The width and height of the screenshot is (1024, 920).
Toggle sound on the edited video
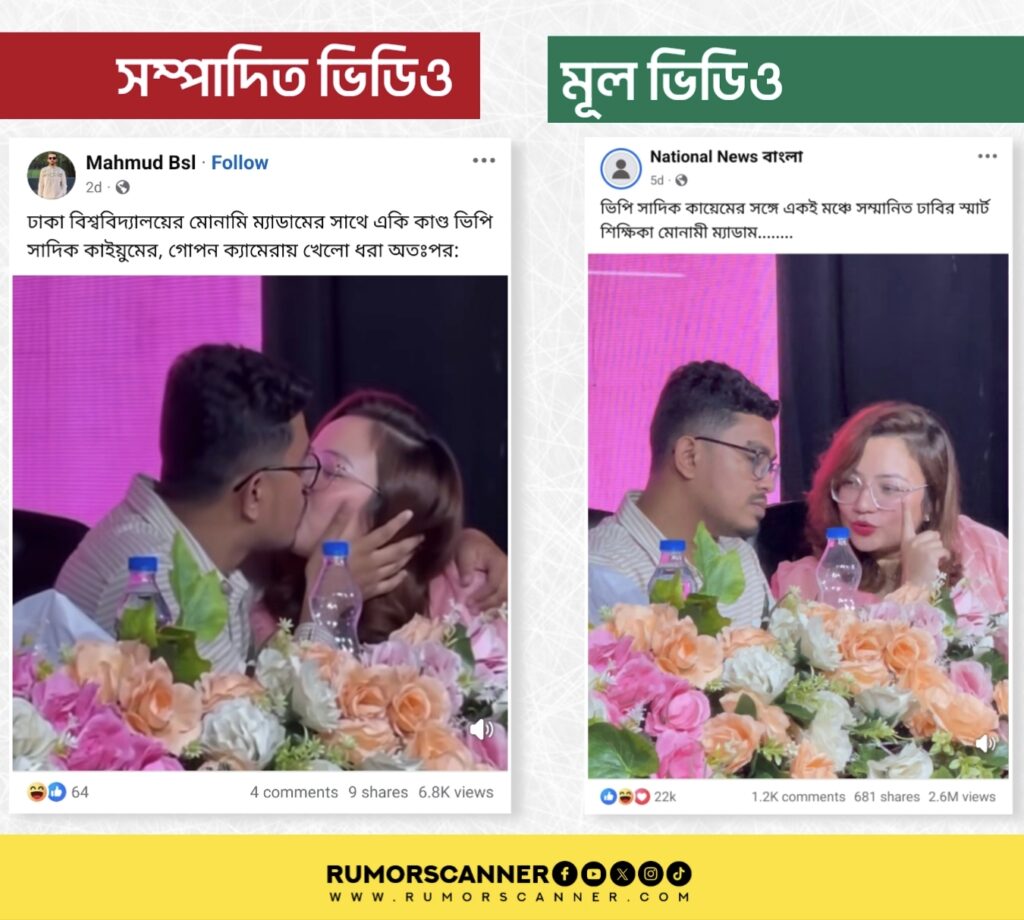(482, 729)
